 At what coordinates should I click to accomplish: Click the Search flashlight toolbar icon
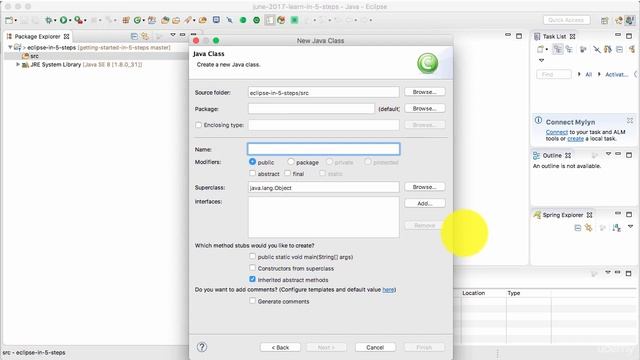pyautogui.click(x=187, y=20)
